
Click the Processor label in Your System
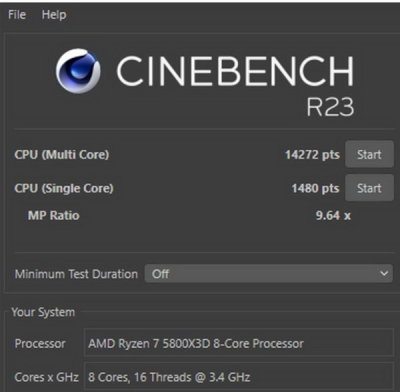click(x=40, y=343)
